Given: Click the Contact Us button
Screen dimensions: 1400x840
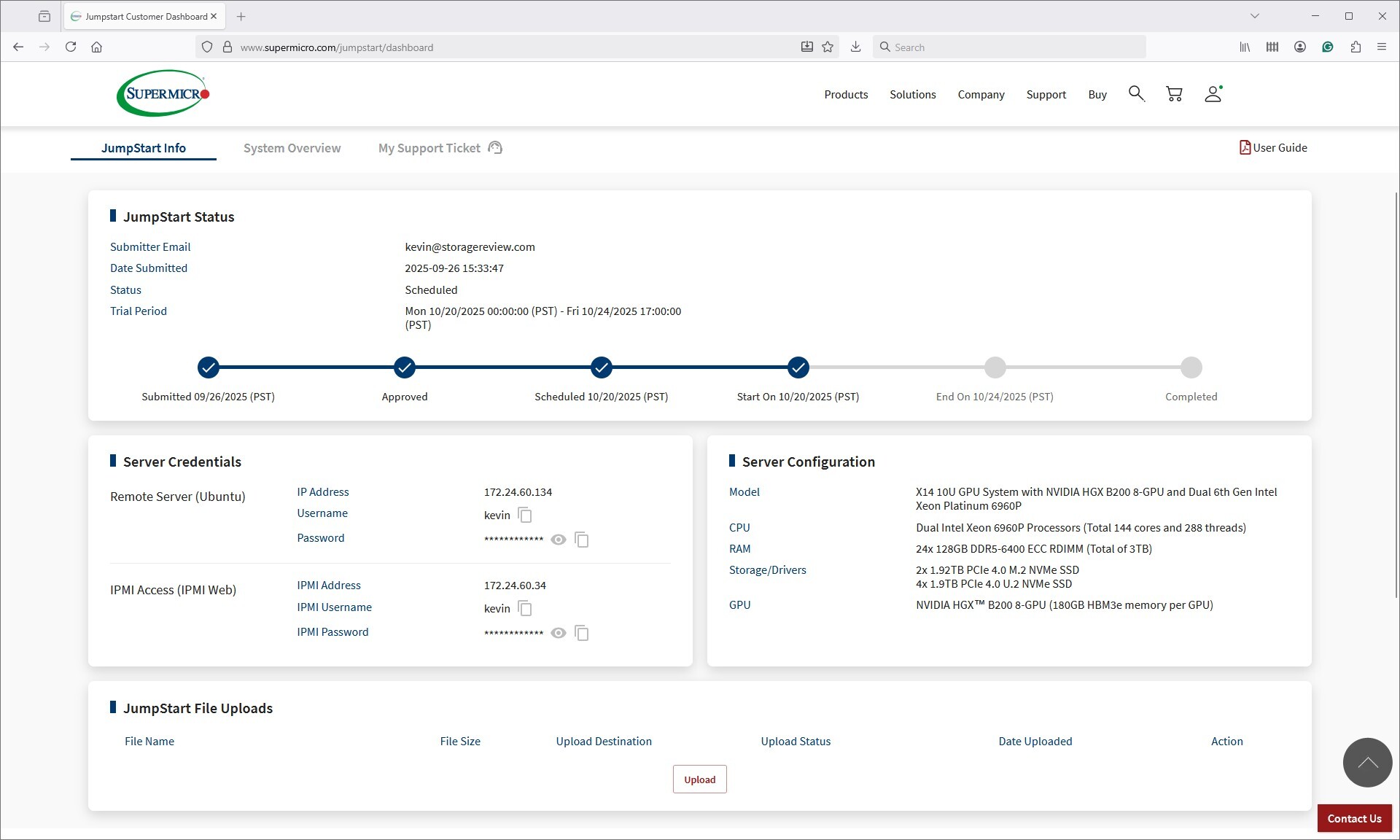Looking at the screenshot, I should 1354,819.
